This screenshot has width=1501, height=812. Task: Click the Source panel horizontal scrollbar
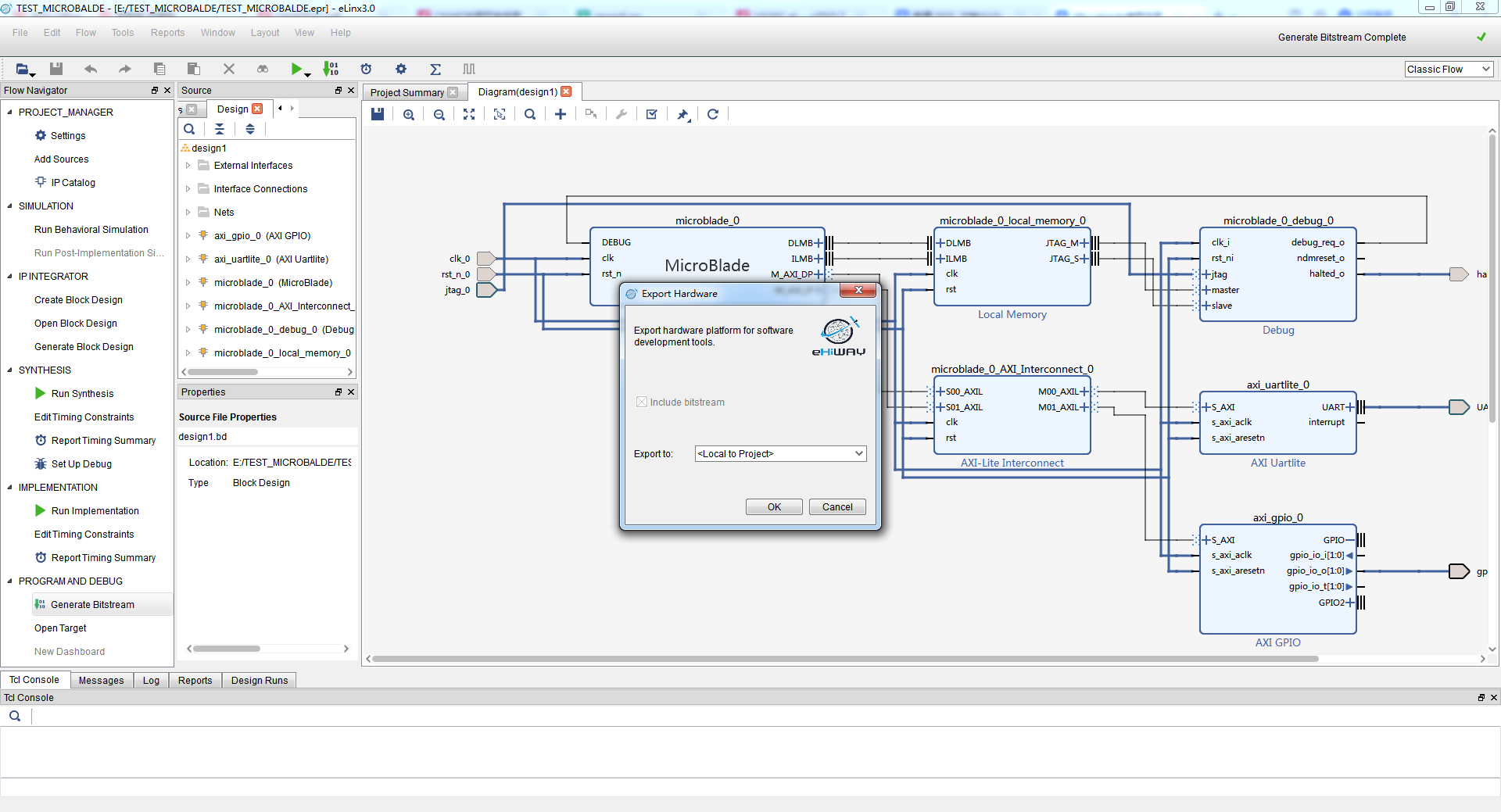click(223, 372)
